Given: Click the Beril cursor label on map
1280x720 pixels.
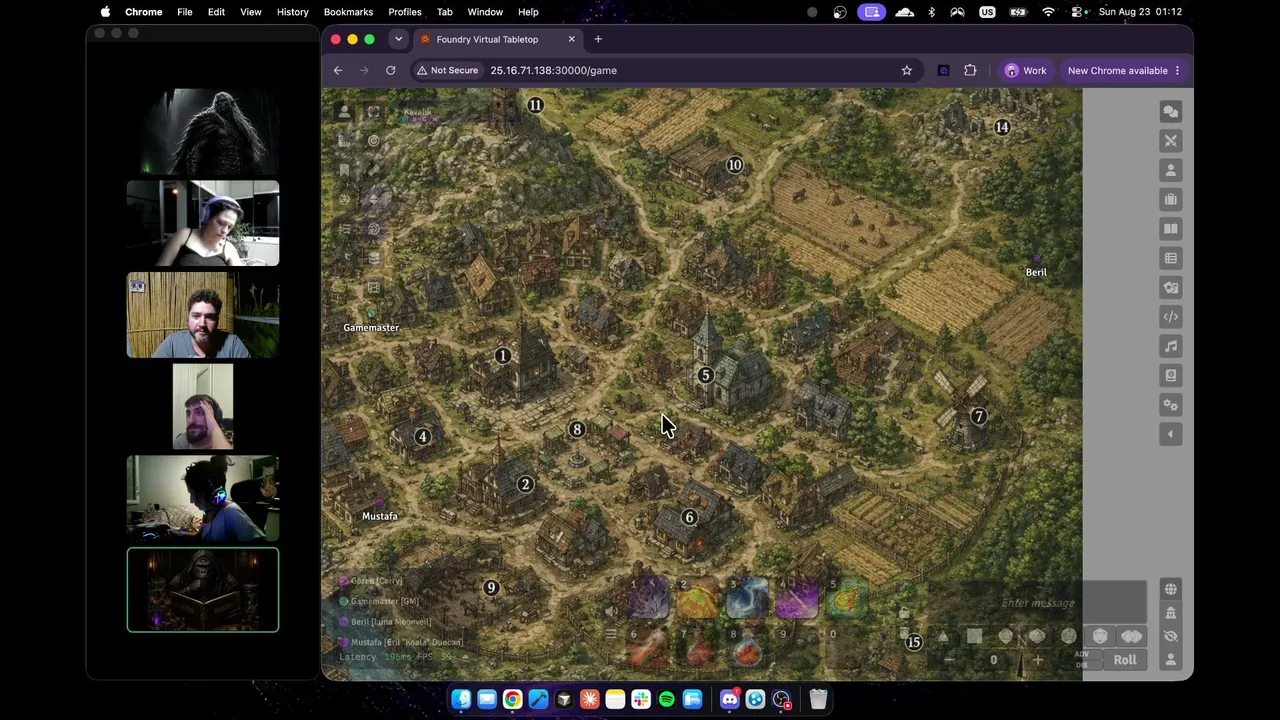Looking at the screenshot, I should tap(1036, 272).
